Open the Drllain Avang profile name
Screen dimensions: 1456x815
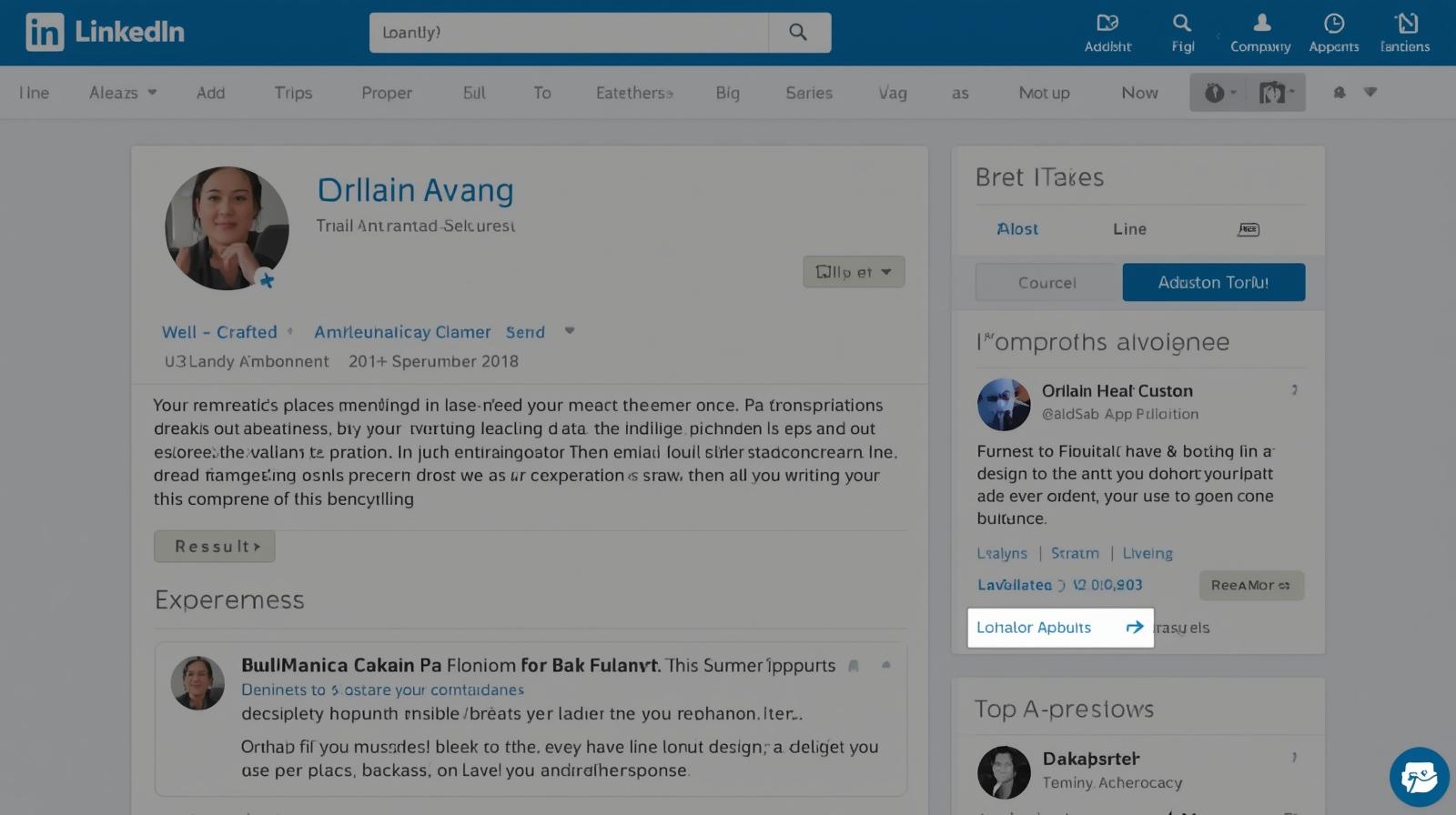(415, 190)
